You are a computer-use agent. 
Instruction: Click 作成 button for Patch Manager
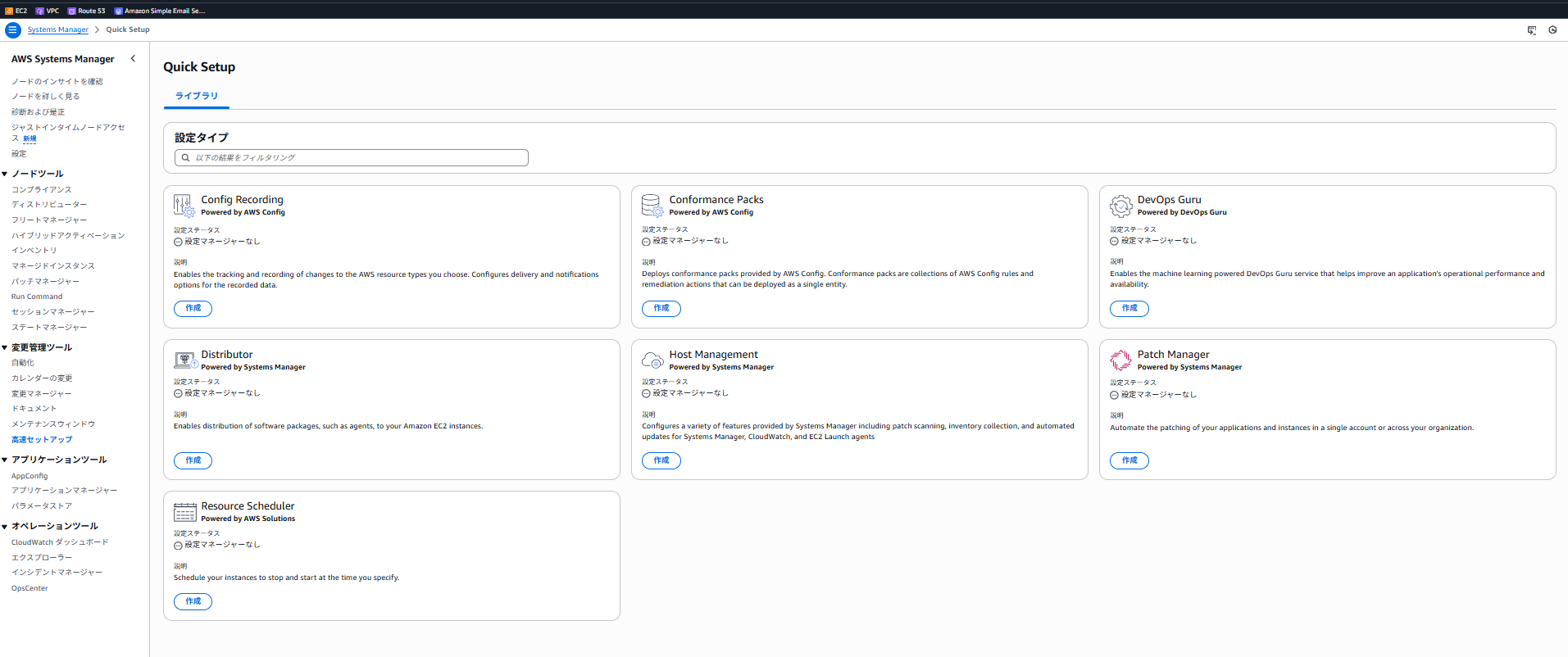[1129, 460]
